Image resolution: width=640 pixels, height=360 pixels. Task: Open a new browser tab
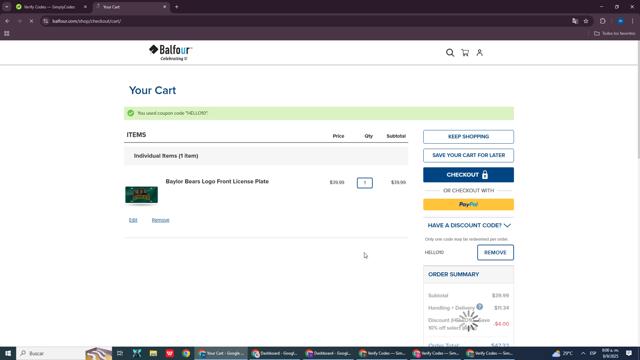click(x=176, y=7)
